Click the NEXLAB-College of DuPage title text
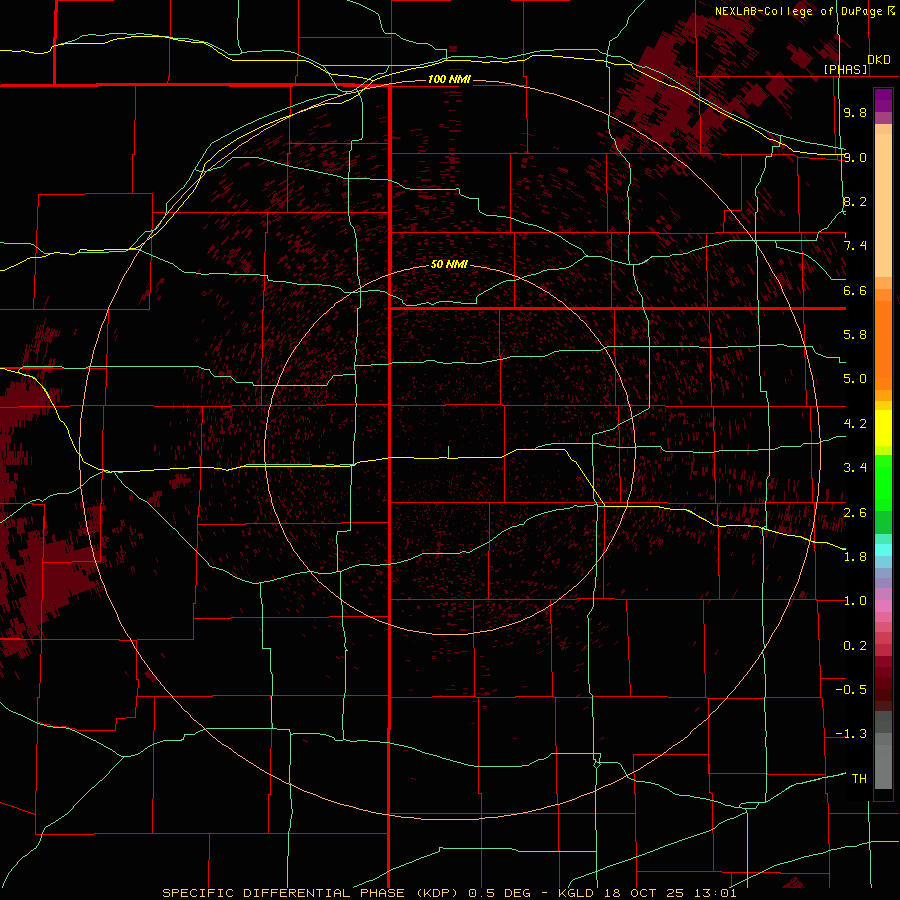Viewport: 900px width, 900px height. 798,11
